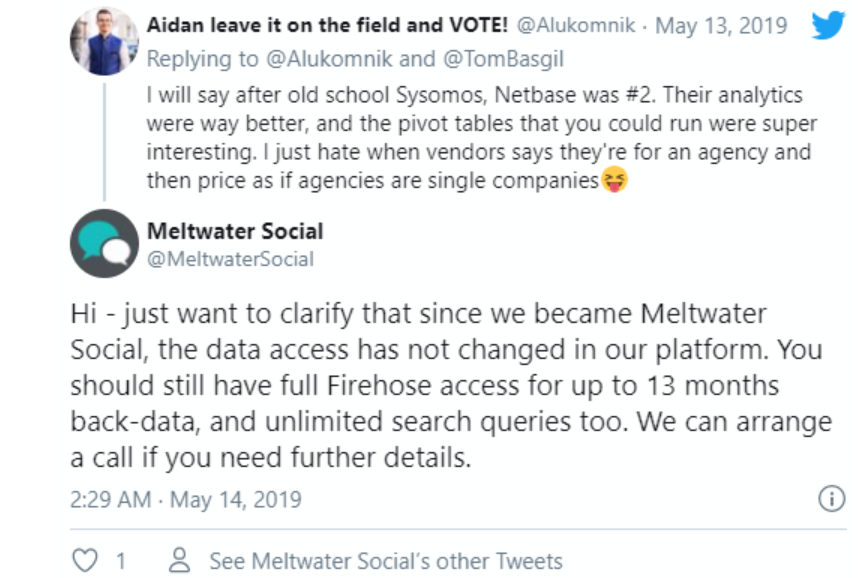864x578 pixels.
Task: Open Aidan's profile picture
Action: [104, 41]
